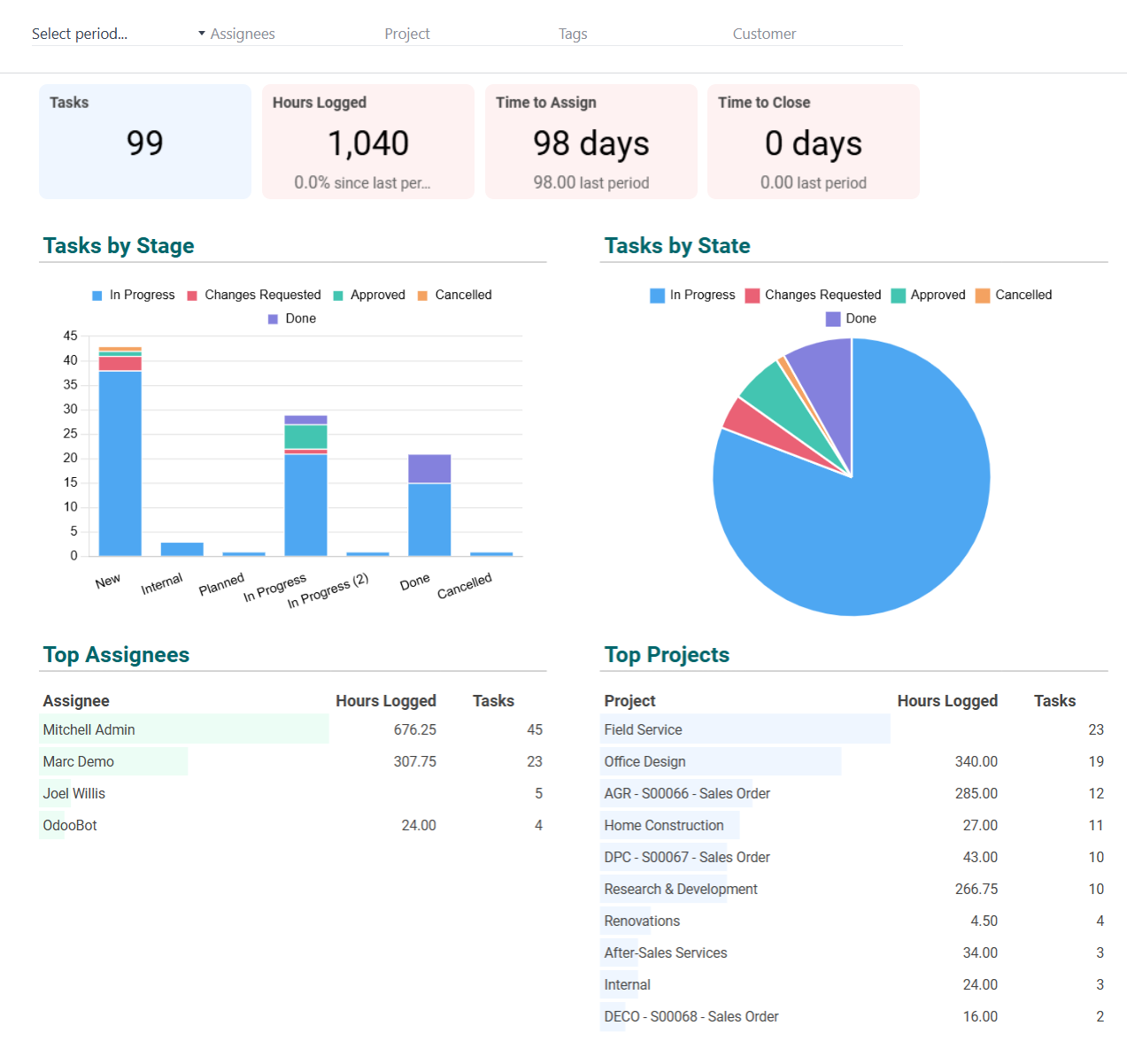The width and height of the screenshot is (1127, 1064).
Task: Click the Done purple swatch in bar legend
Action: (274, 319)
